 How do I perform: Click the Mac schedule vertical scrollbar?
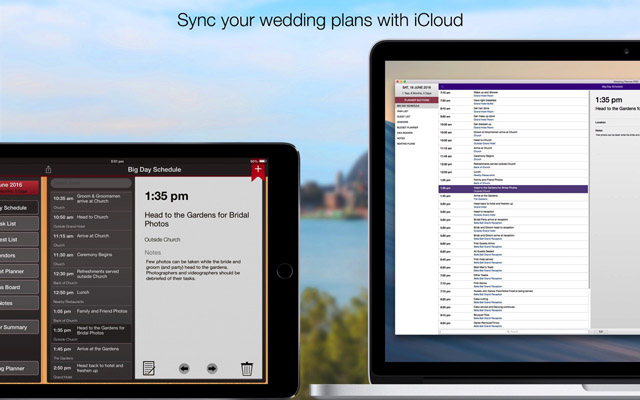click(589, 190)
